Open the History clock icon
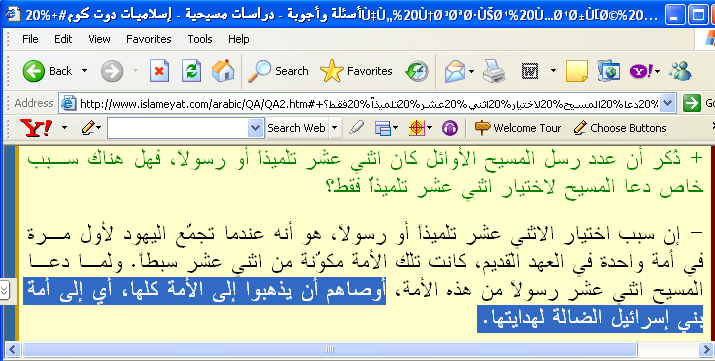The height and width of the screenshot is (361, 715). tap(417, 71)
